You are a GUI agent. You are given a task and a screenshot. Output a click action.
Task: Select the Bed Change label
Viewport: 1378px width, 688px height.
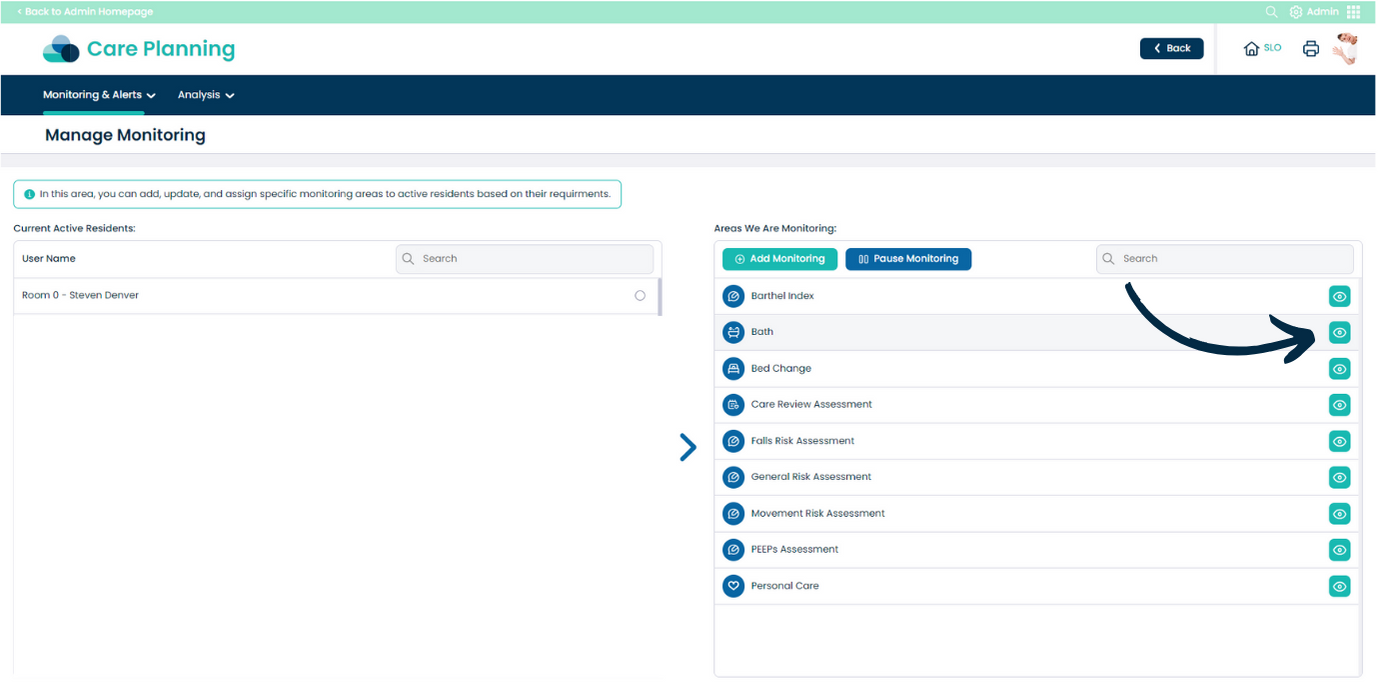click(x=781, y=368)
